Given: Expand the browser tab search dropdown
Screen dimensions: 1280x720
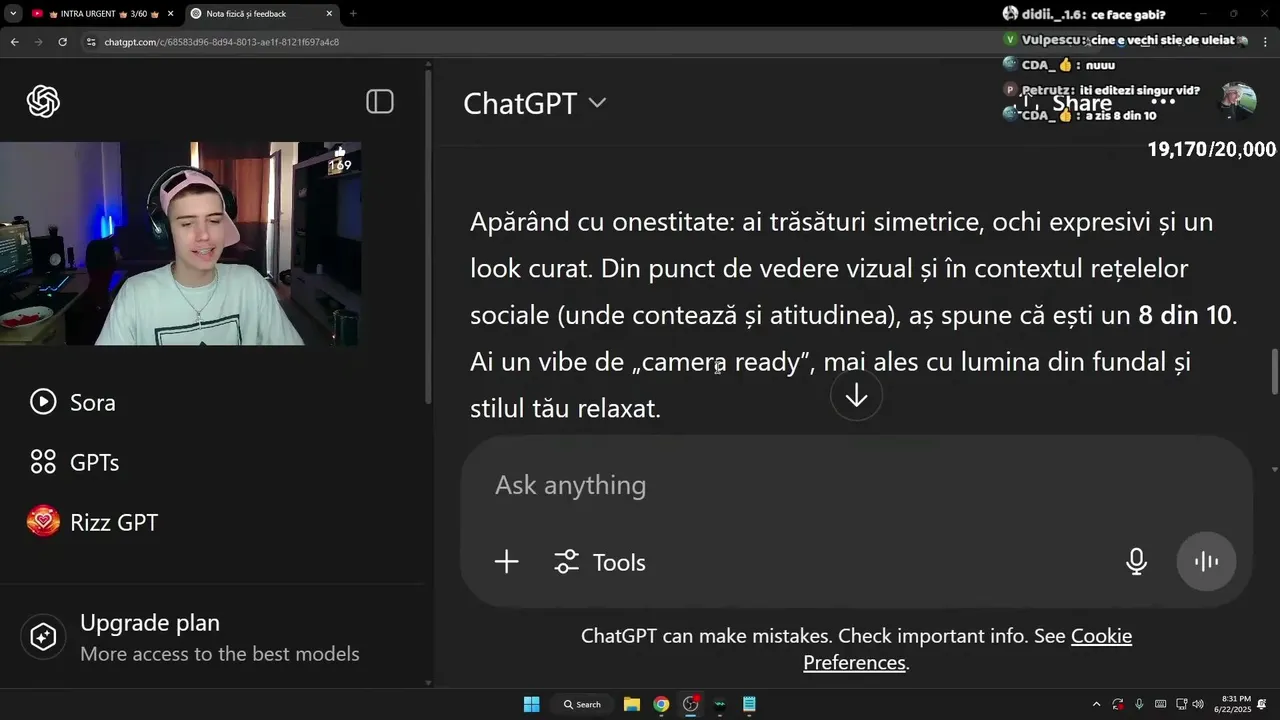Looking at the screenshot, I should click(13, 14).
